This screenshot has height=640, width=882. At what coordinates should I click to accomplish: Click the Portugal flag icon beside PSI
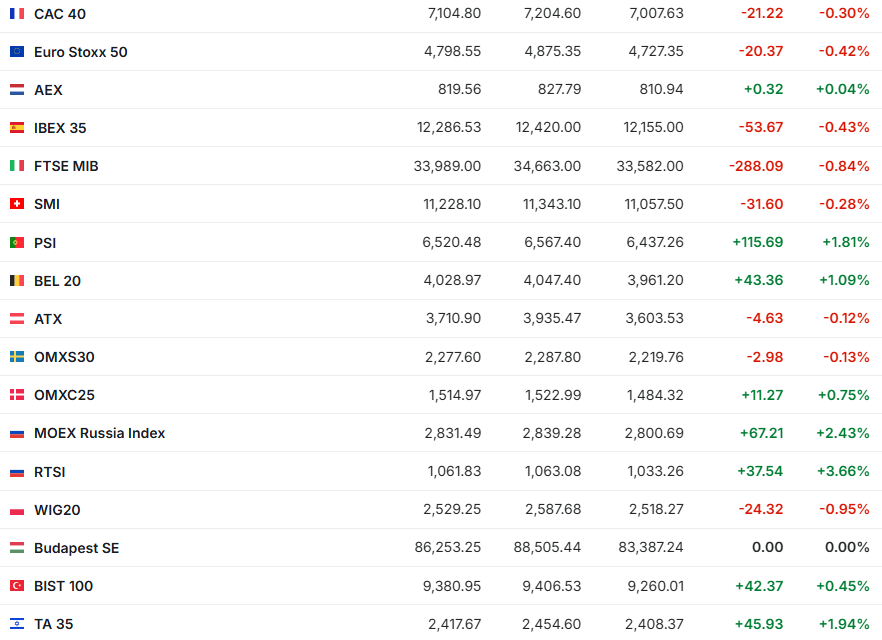pyautogui.click(x=17, y=243)
